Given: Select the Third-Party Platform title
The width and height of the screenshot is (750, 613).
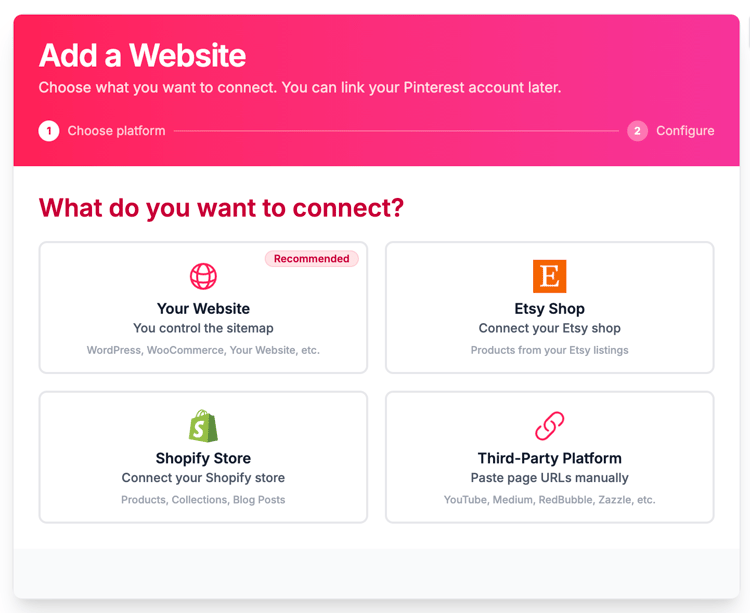Looking at the screenshot, I should 549,459.
